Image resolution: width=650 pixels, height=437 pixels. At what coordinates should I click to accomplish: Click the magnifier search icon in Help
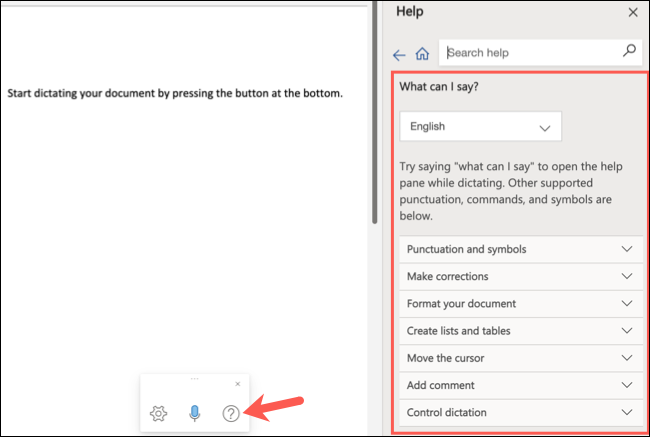(629, 51)
